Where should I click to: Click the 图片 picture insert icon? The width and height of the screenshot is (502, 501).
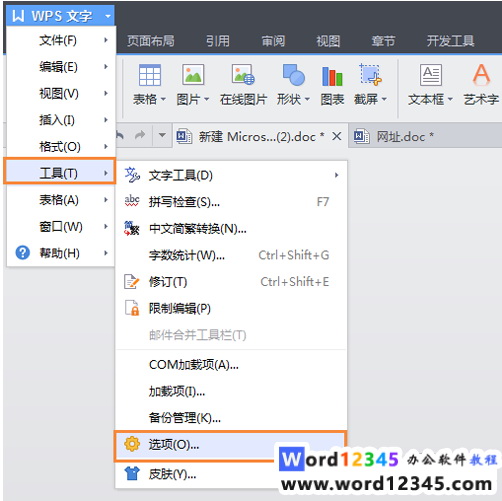point(193,75)
